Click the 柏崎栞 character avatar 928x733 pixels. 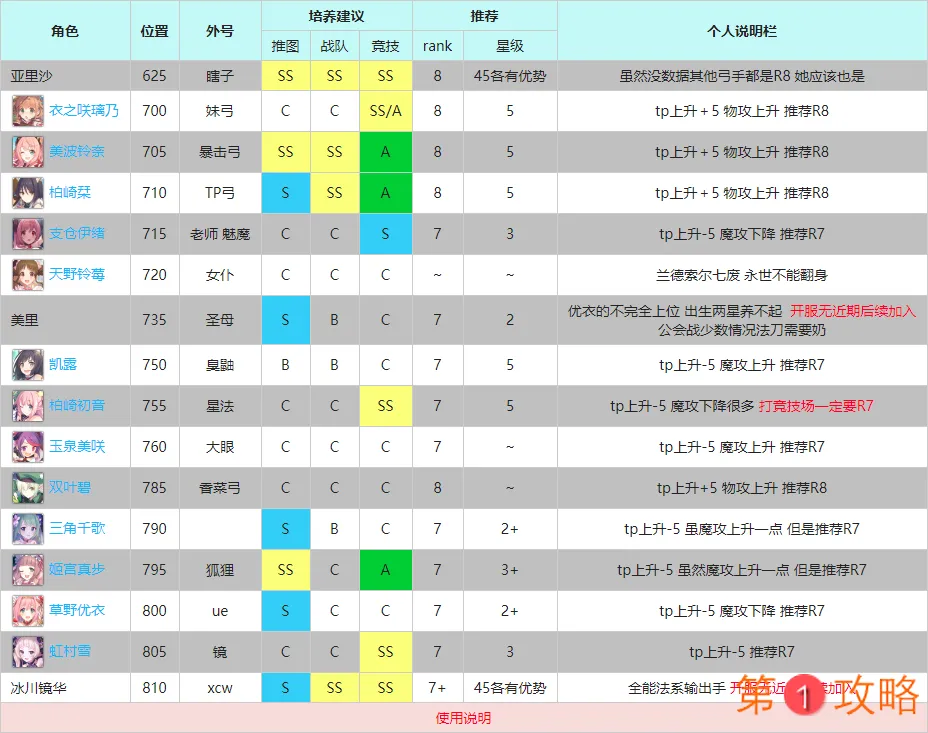(x=28, y=193)
